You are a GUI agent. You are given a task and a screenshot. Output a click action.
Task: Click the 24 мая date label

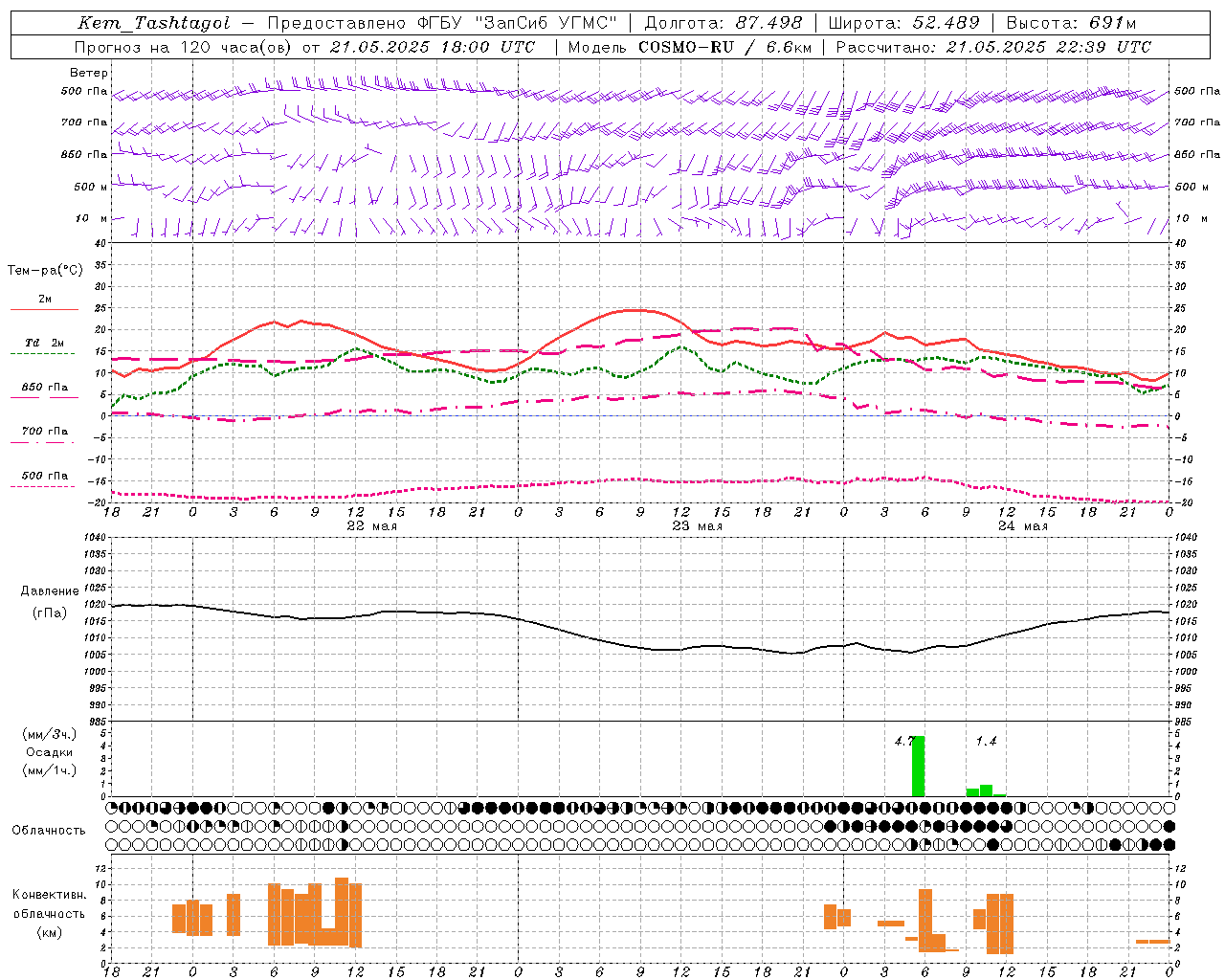[1022, 526]
